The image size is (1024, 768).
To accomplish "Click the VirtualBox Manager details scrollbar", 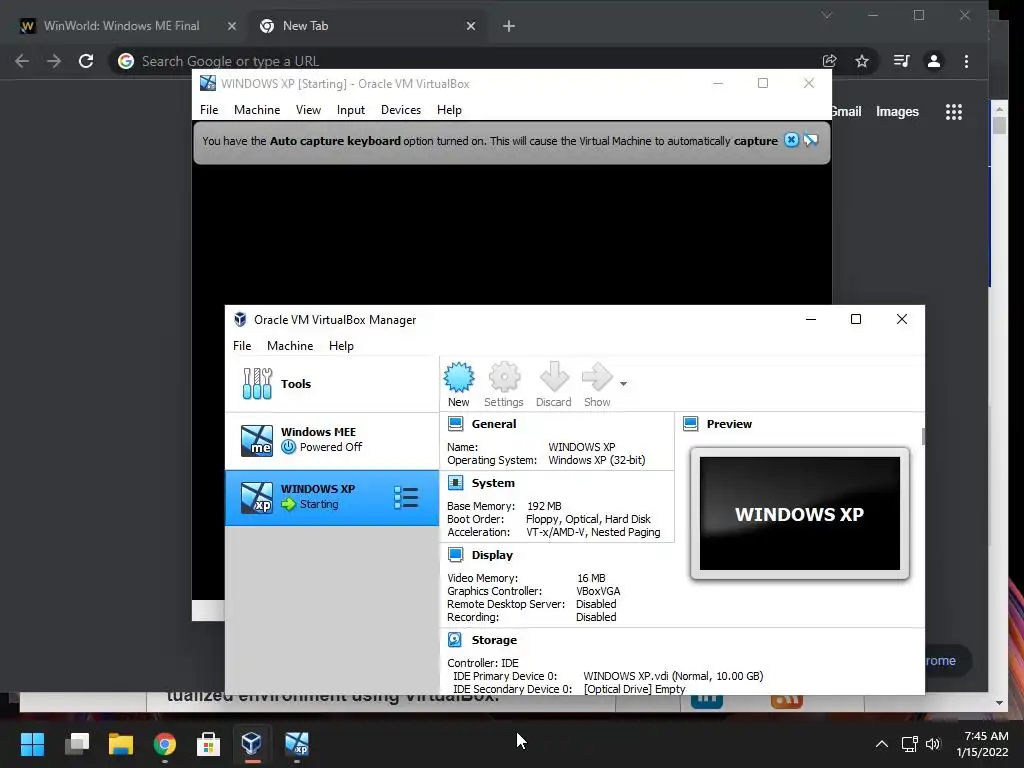I will [923, 437].
